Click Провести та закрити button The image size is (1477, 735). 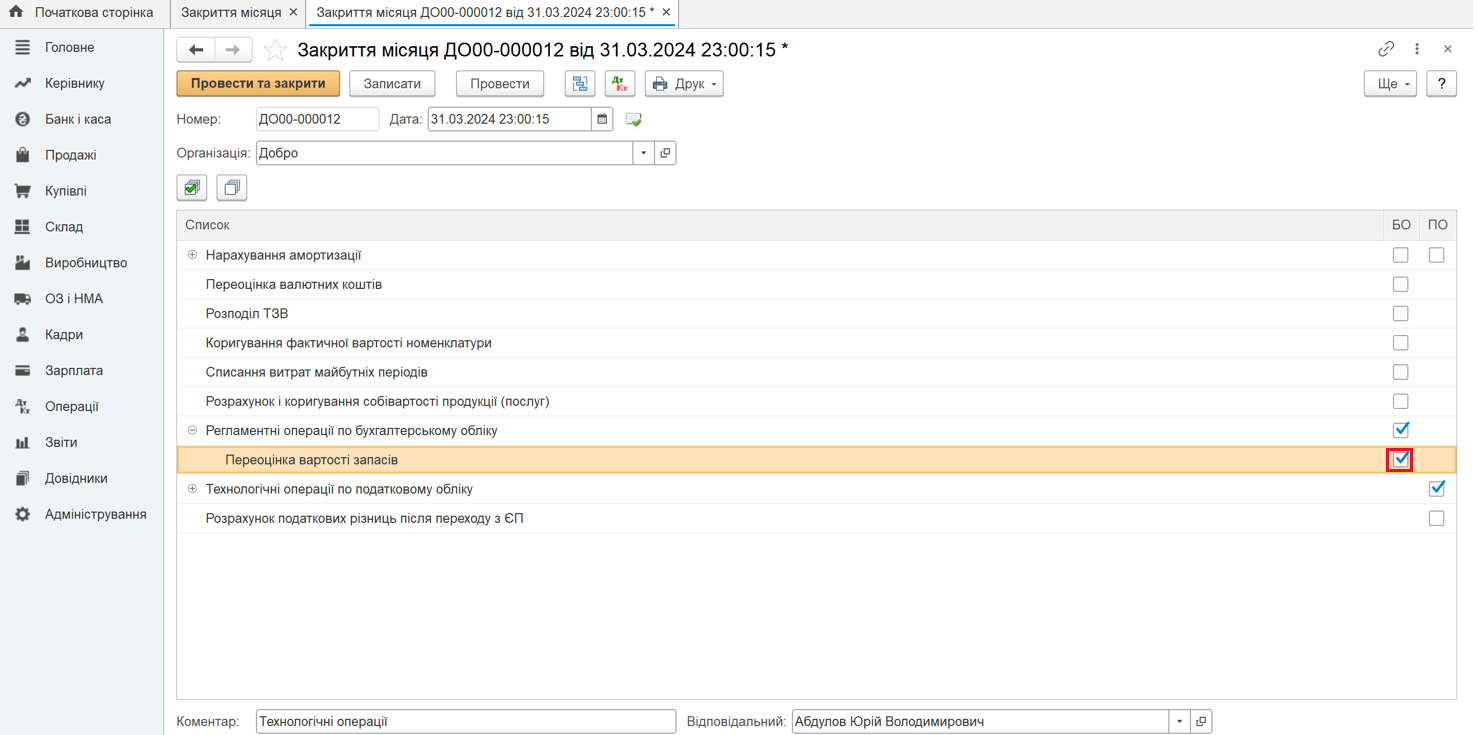tap(258, 84)
